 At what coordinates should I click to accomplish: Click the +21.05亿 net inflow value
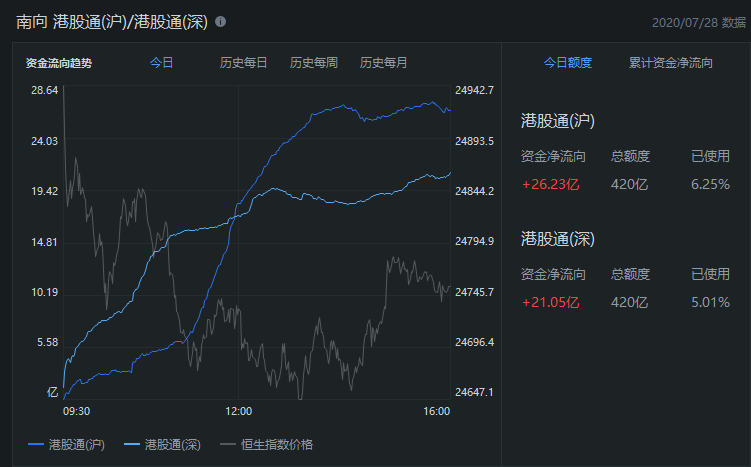point(551,302)
